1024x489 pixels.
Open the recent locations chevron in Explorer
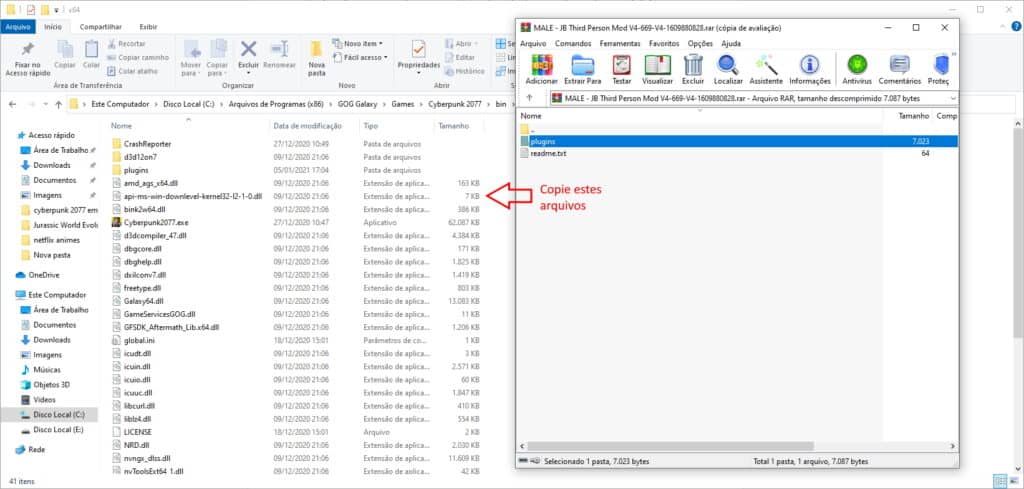pyautogui.click(x=45, y=104)
